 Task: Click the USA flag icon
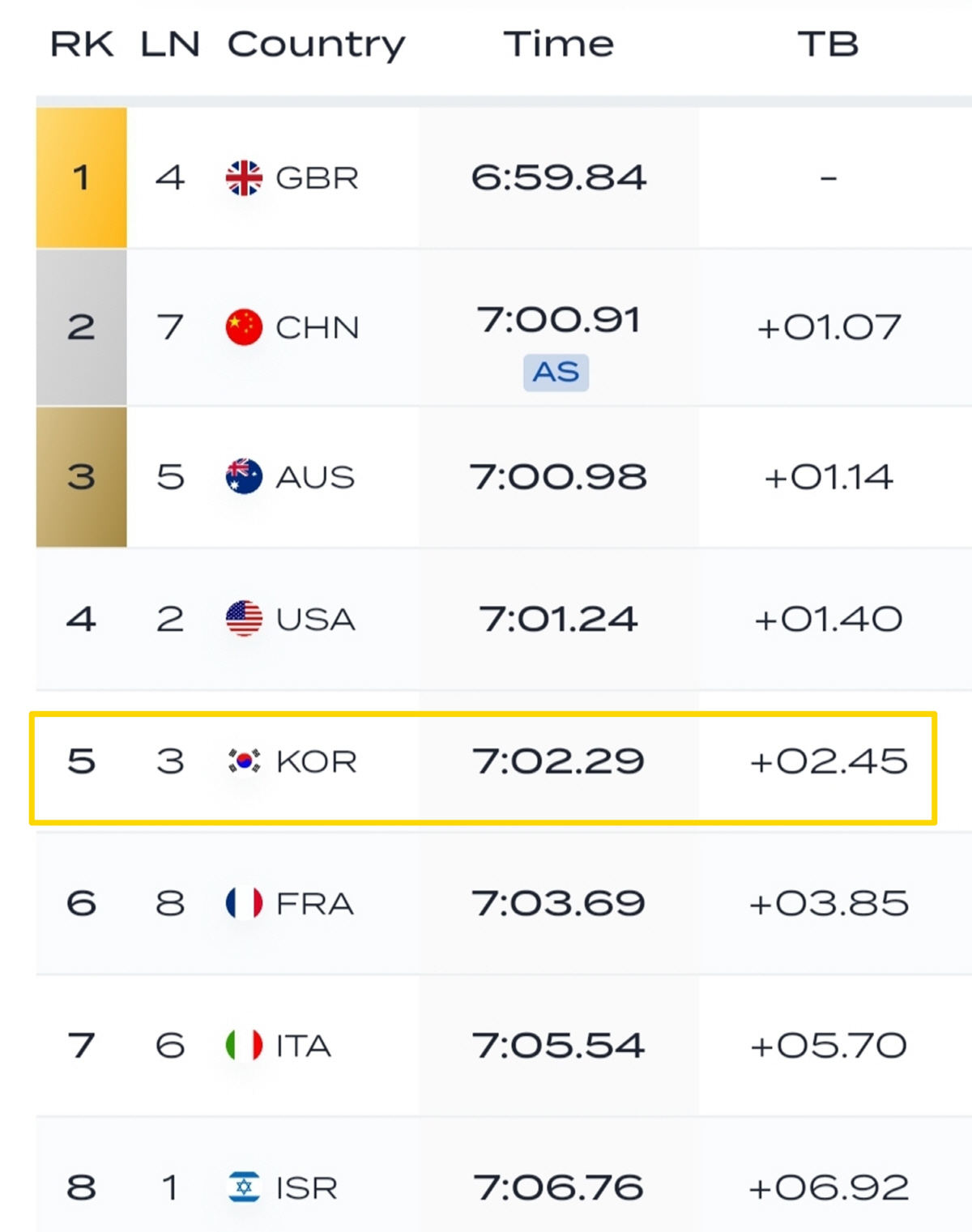pos(244,619)
